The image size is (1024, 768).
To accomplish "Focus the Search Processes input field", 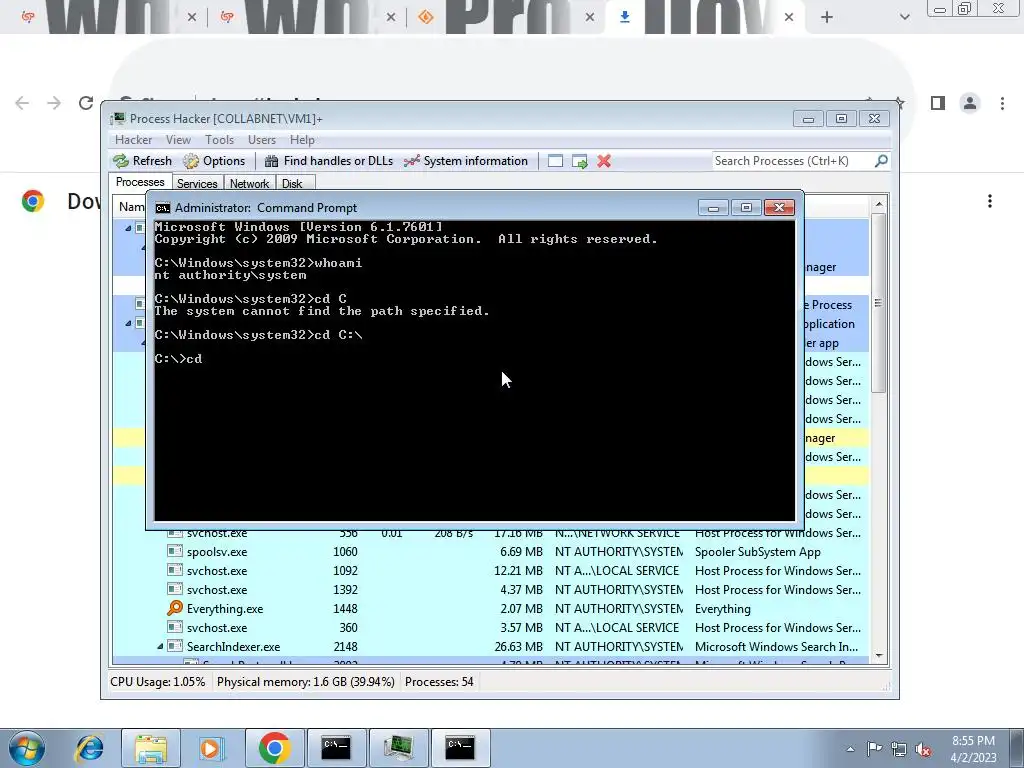I will click(x=793, y=161).
